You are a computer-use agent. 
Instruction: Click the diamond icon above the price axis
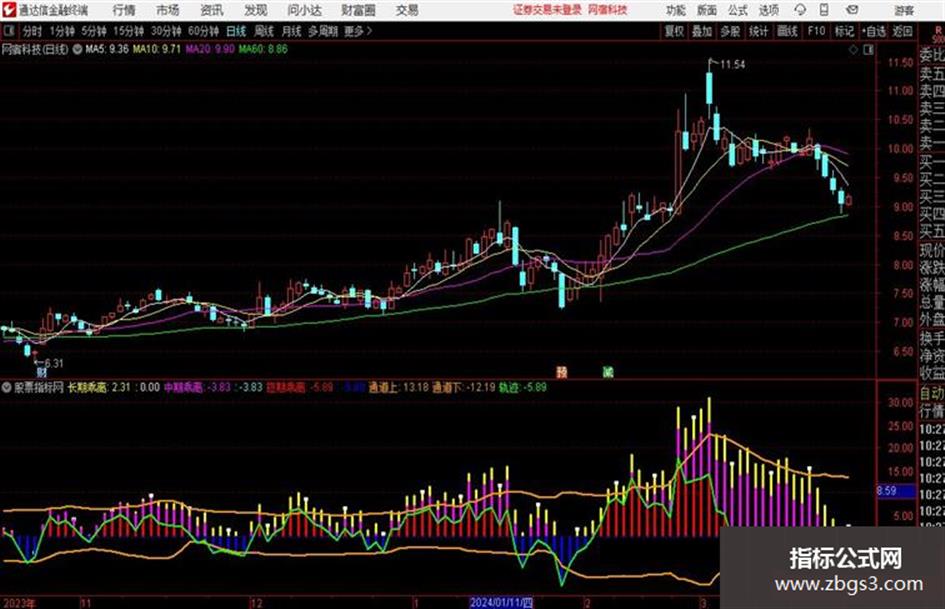[x=853, y=50]
